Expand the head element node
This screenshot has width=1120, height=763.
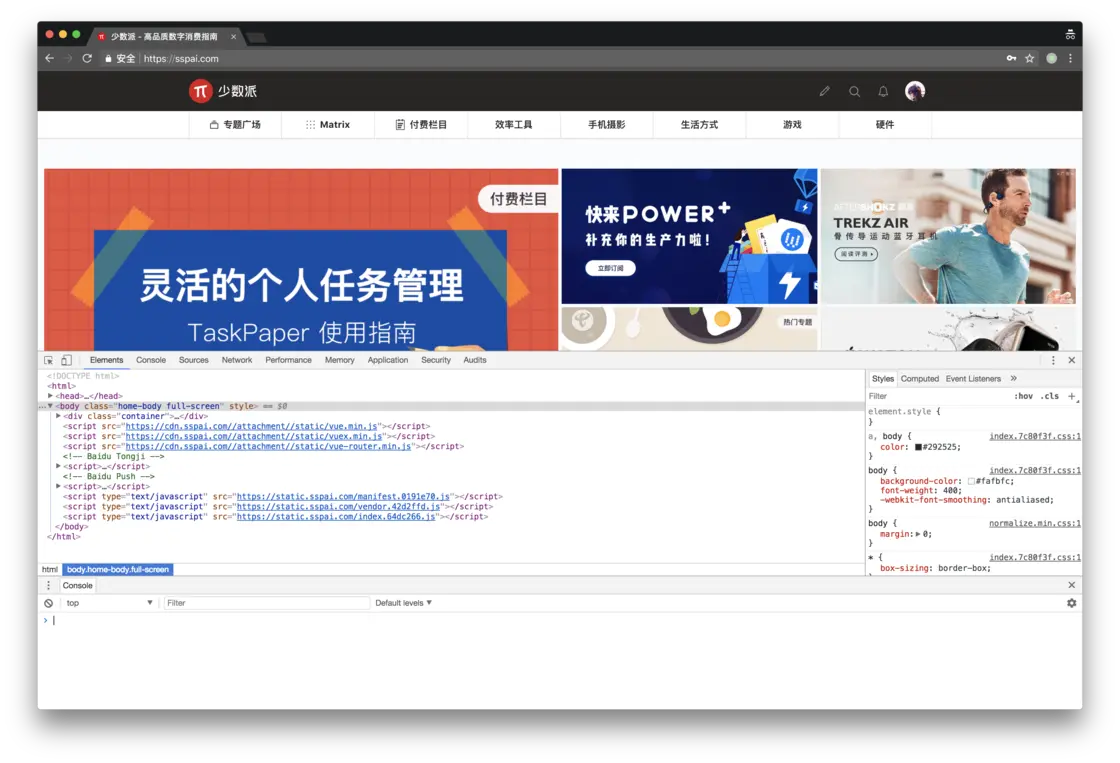[50, 396]
